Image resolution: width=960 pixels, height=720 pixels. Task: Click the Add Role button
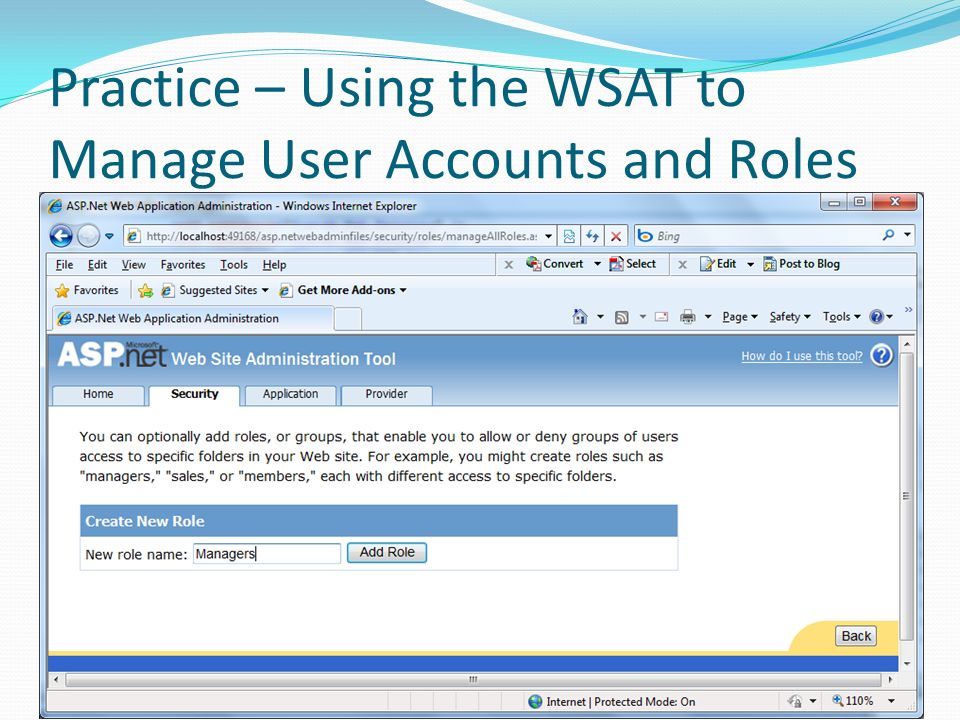click(x=387, y=553)
